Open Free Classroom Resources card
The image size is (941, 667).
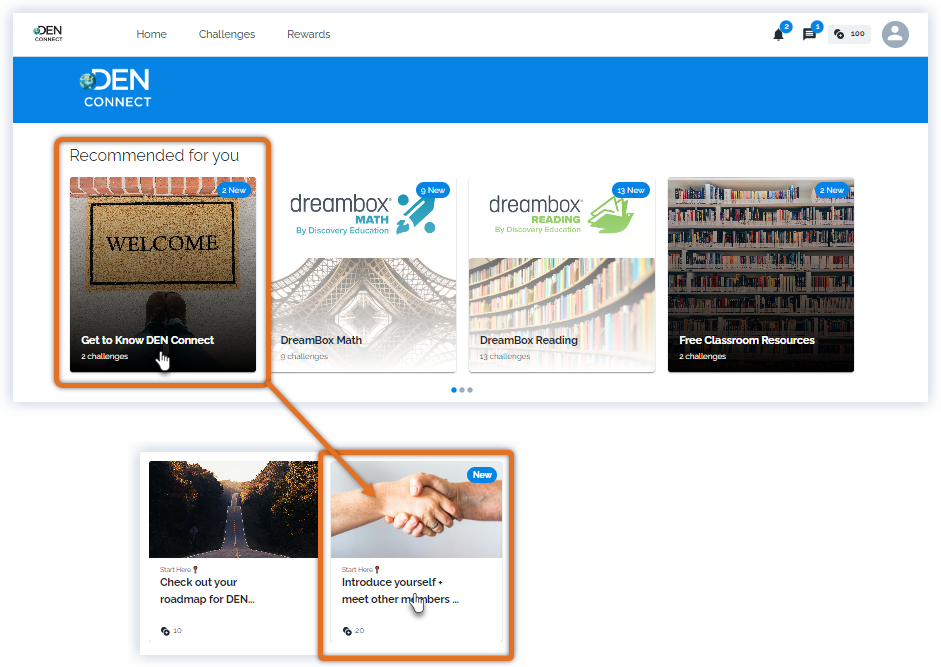click(x=761, y=274)
